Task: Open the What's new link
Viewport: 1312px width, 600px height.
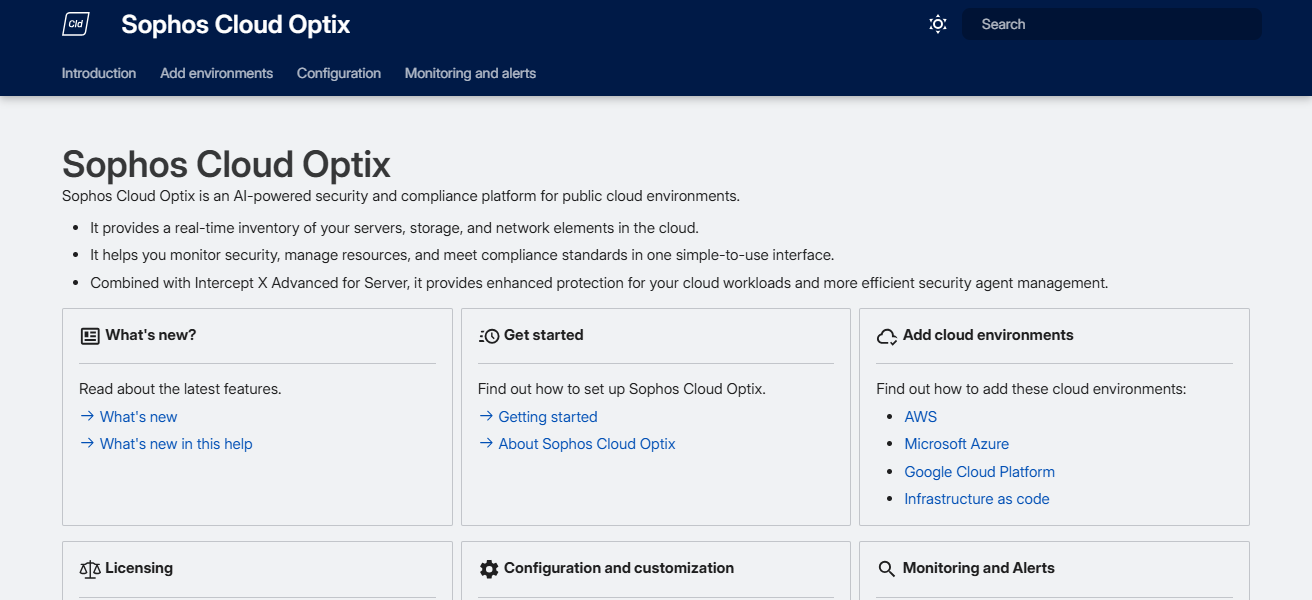Action: pyautogui.click(x=138, y=417)
